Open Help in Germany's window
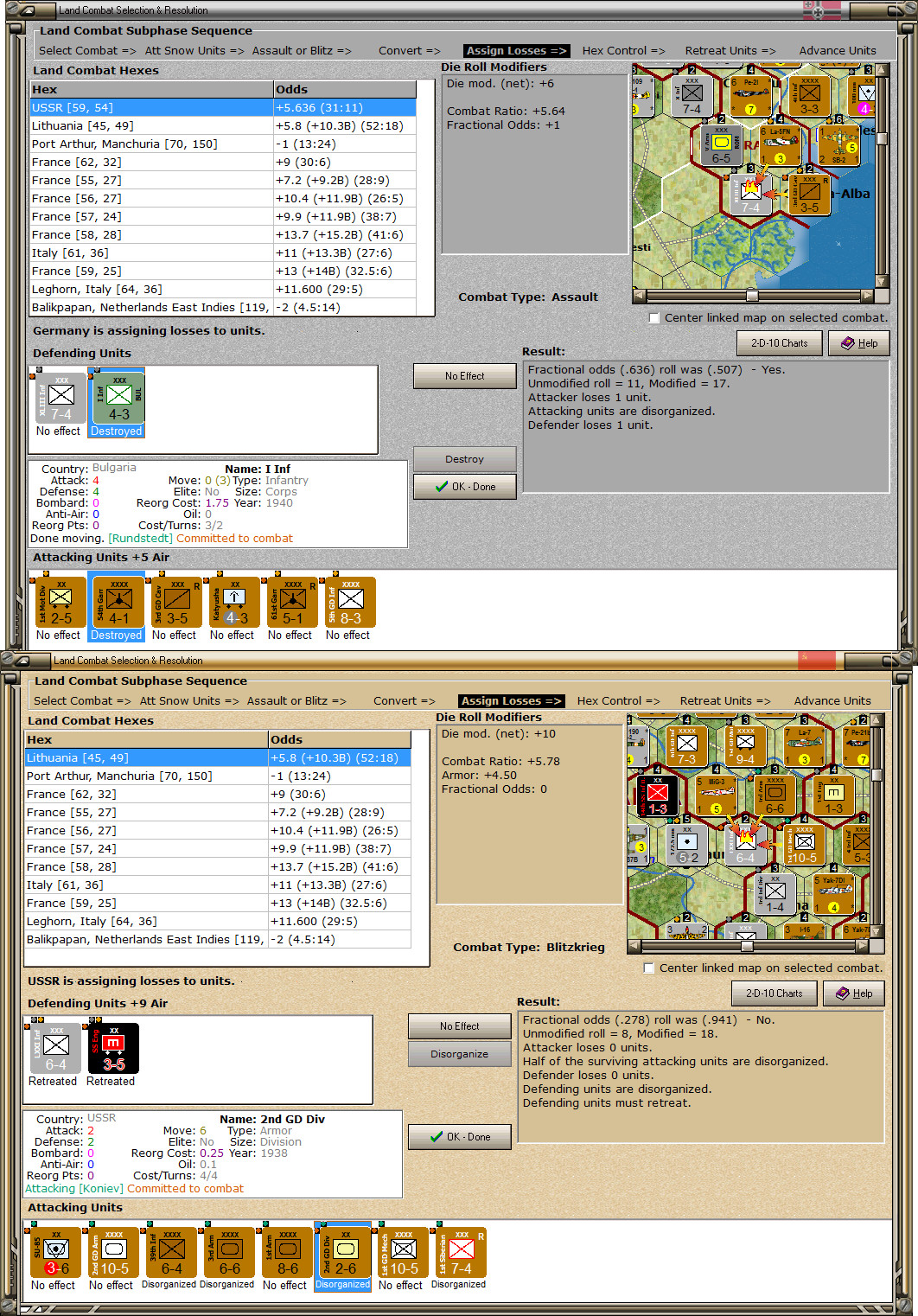 (x=858, y=343)
